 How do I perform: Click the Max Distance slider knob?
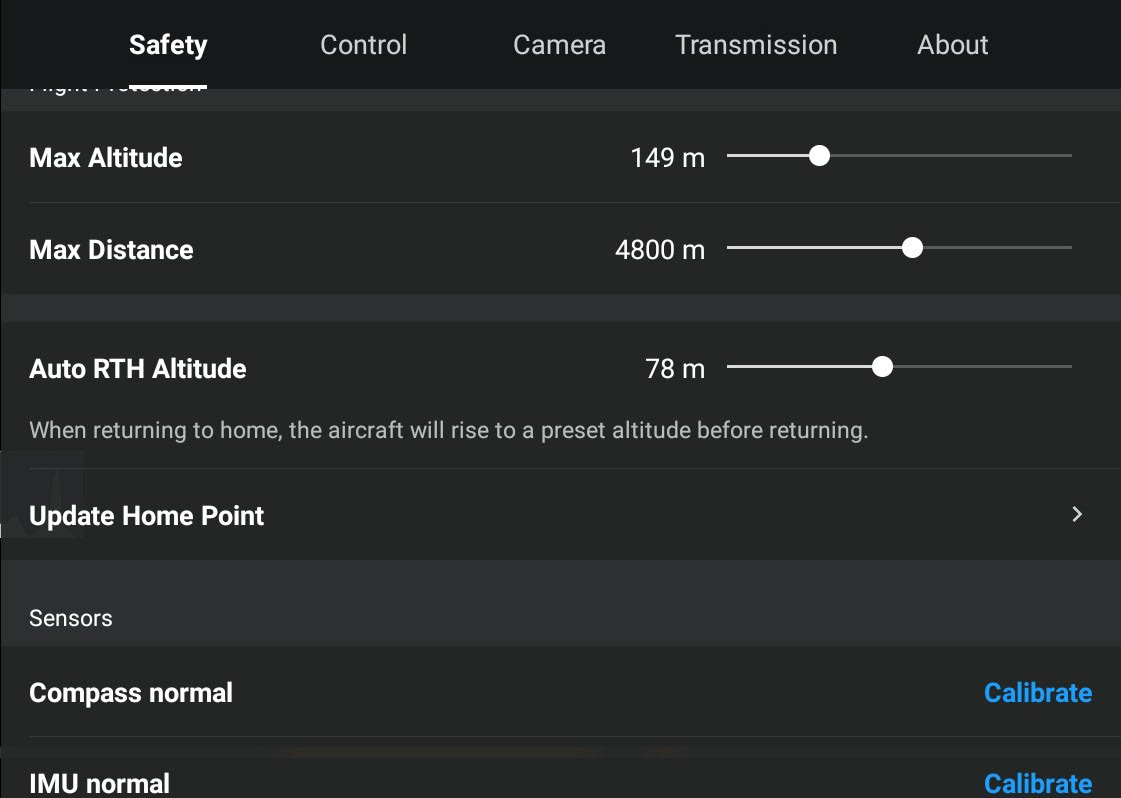tap(912, 248)
